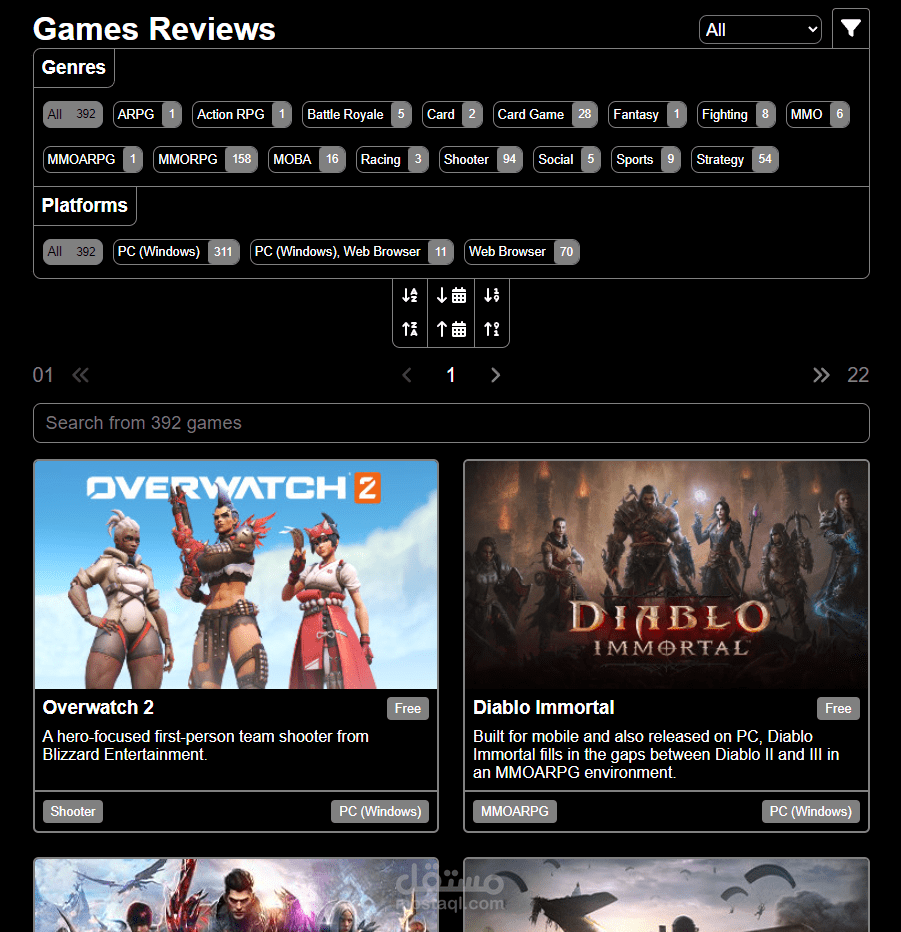901x932 pixels.
Task: Click the search games input field
Action: [x=451, y=423]
